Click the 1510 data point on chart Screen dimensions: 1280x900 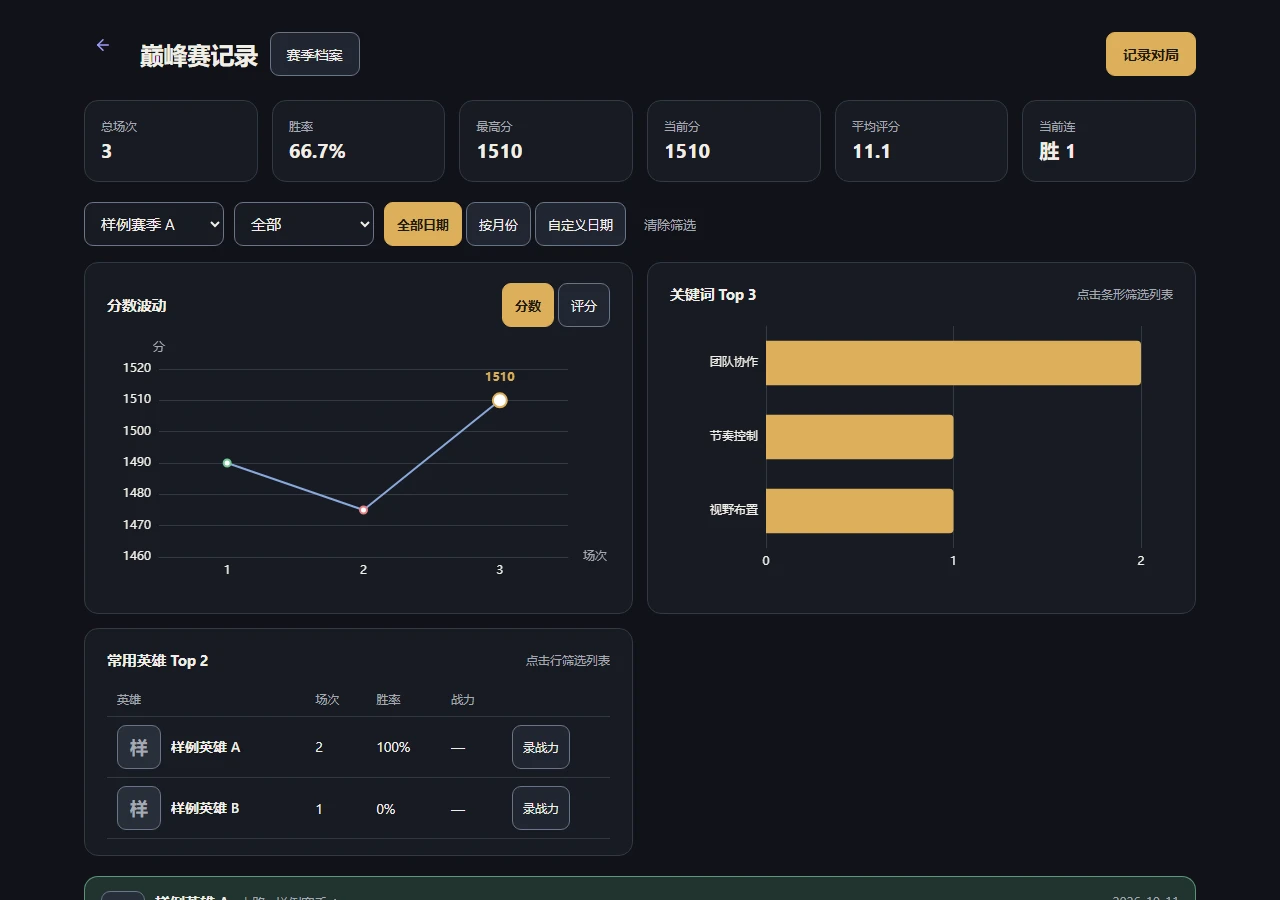pyautogui.click(x=500, y=400)
